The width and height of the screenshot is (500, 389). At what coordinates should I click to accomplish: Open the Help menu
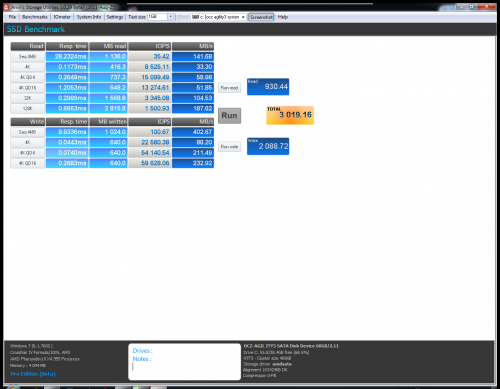click(283, 17)
